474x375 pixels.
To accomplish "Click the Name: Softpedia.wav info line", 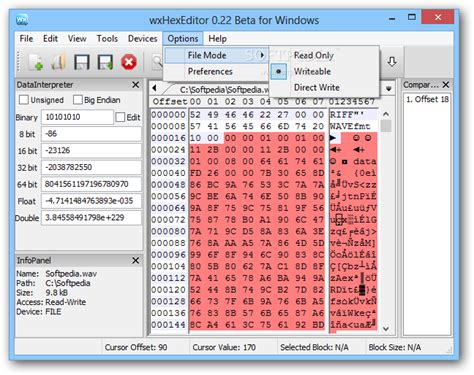I will (57, 274).
